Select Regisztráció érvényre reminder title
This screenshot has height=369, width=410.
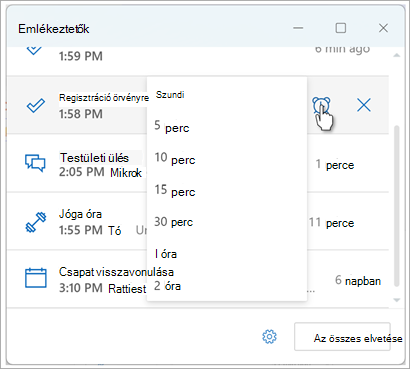104,98
